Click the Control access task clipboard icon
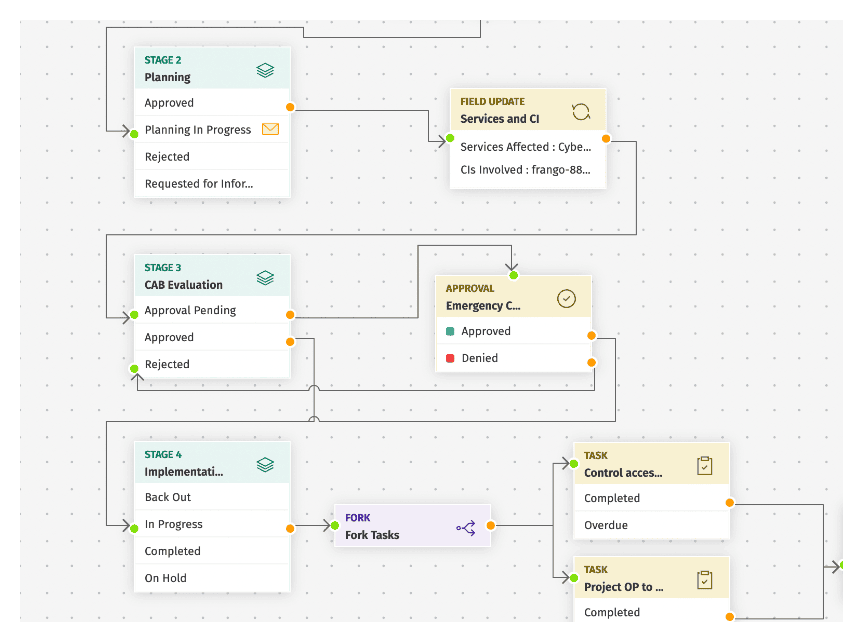Screen dimensions: 863x642 pos(705,465)
